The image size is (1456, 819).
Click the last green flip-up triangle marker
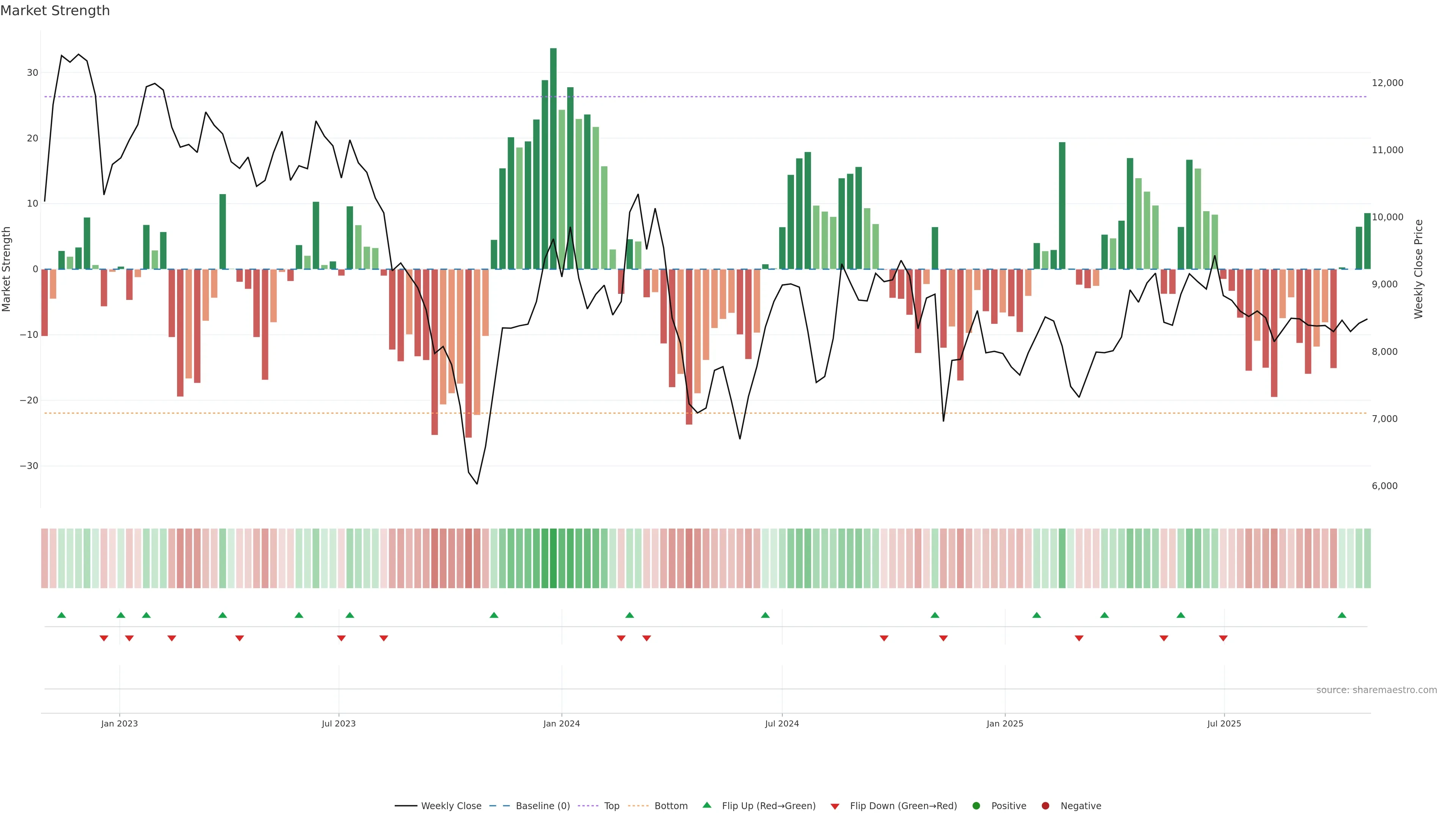[x=1342, y=615]
